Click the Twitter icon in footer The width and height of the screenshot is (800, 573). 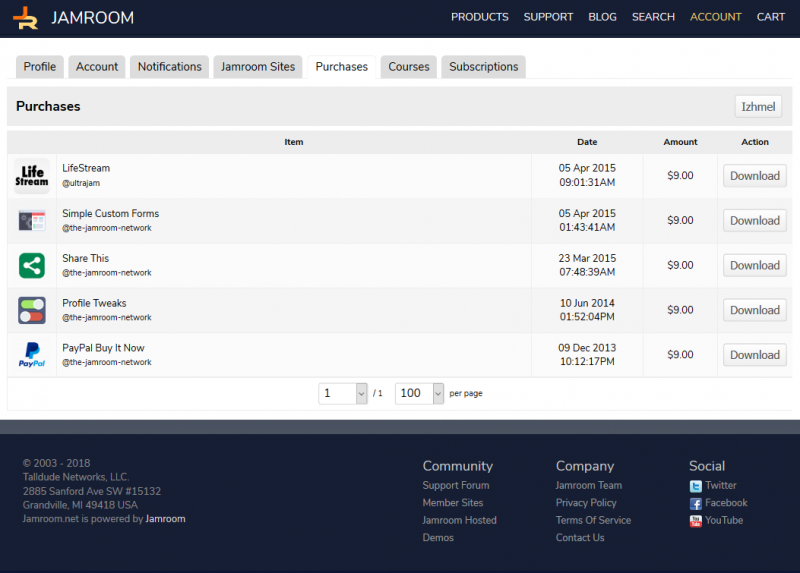(696, 486)
